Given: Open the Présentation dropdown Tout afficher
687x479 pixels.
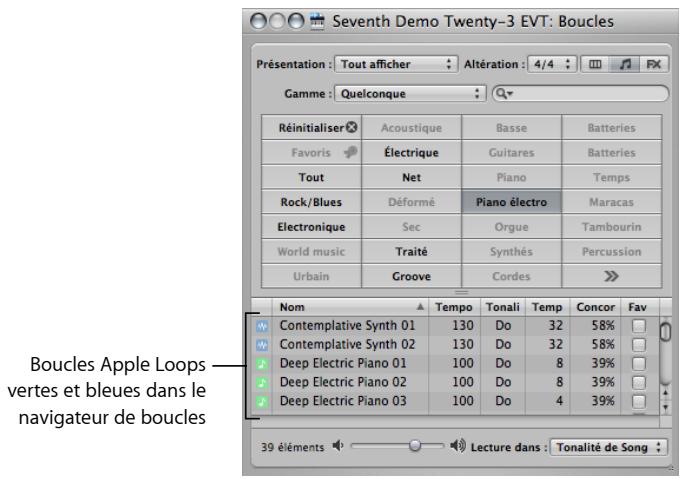Looking at the screenshot, I should click(396, 64).
